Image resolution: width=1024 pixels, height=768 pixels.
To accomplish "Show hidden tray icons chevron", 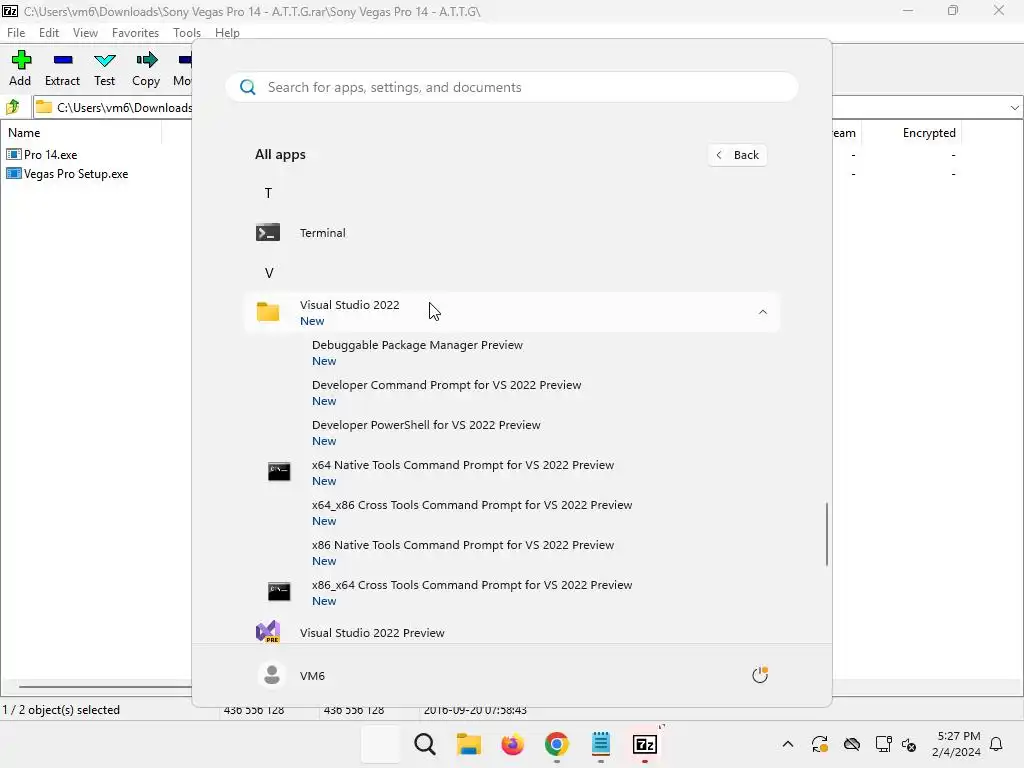I will pos(788,744).
